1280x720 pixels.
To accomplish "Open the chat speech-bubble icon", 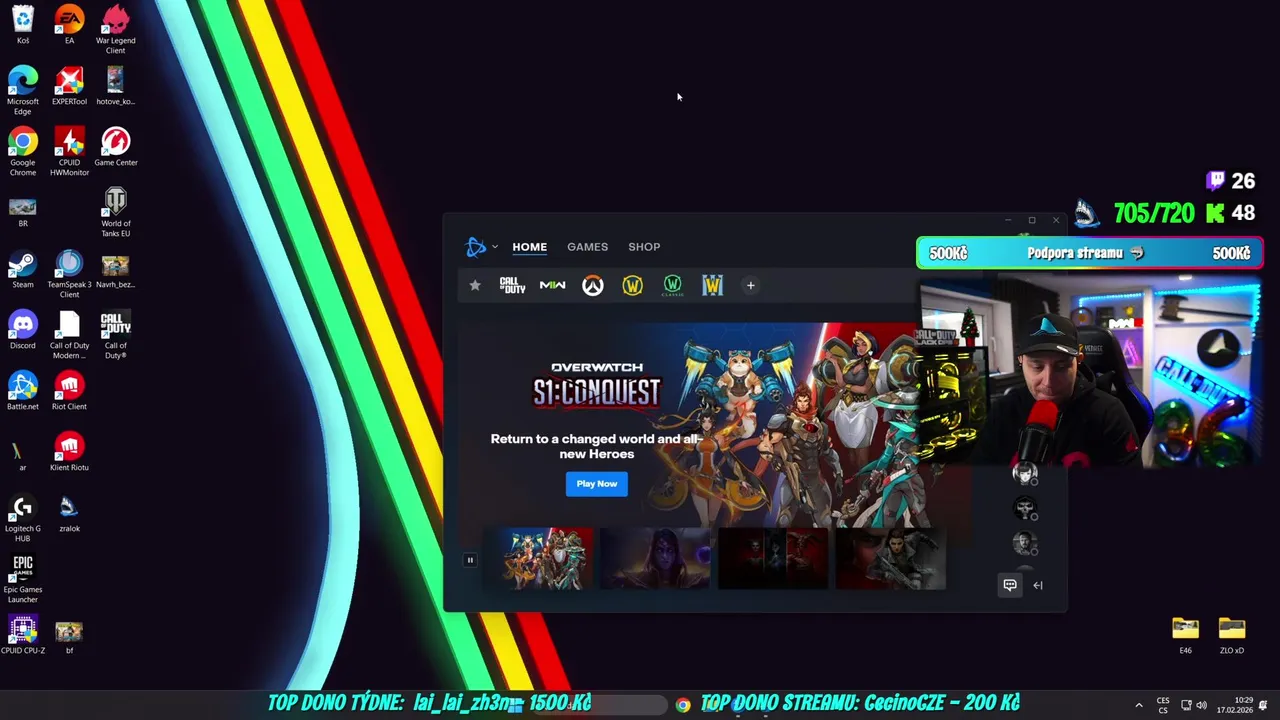I will [1010, 585].
